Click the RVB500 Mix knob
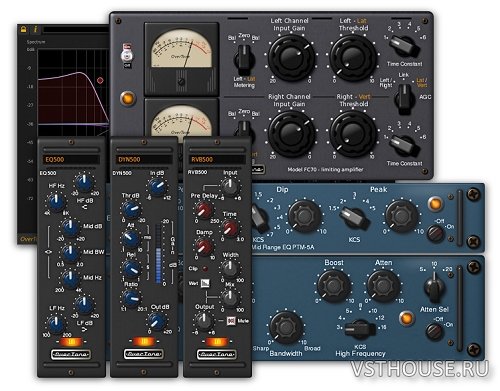 (x=230, y=298)
